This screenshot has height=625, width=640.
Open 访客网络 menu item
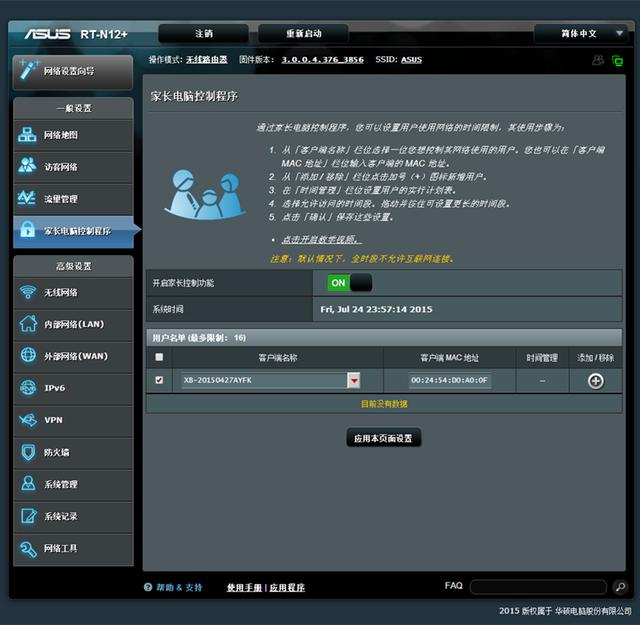73,167
